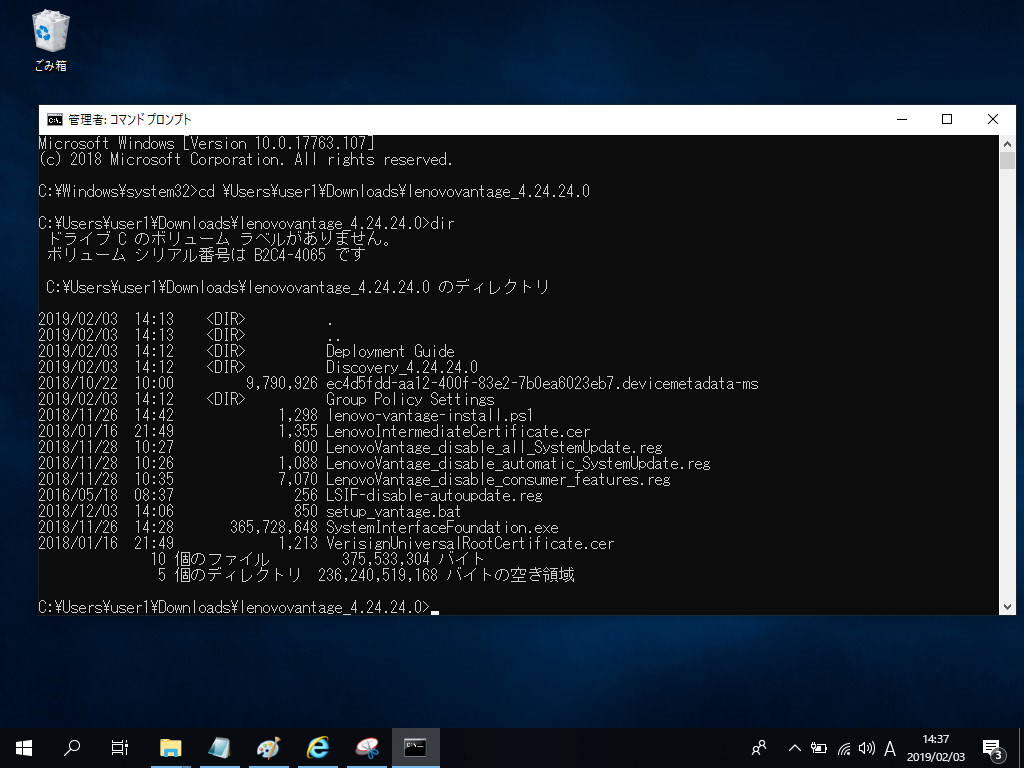The image size is (1024, 768).
Task: Click 'lenovo-vantage-install.ps1' file name
Action: point(430,415)
